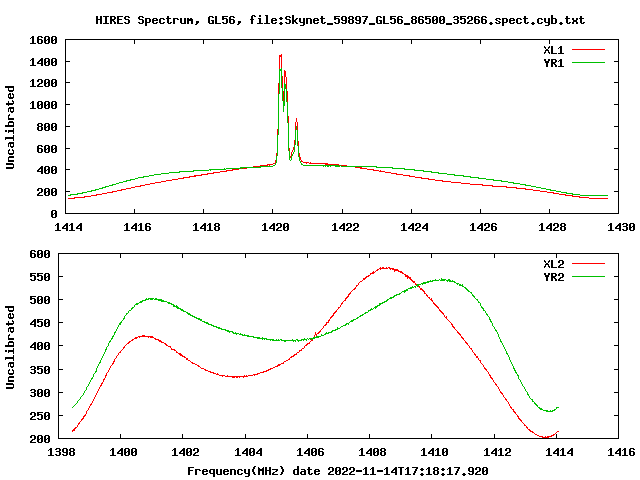This screenshot has height=480, width=640.
Task: Click the 1428 x-axis tick label
Action: [552, 227]
